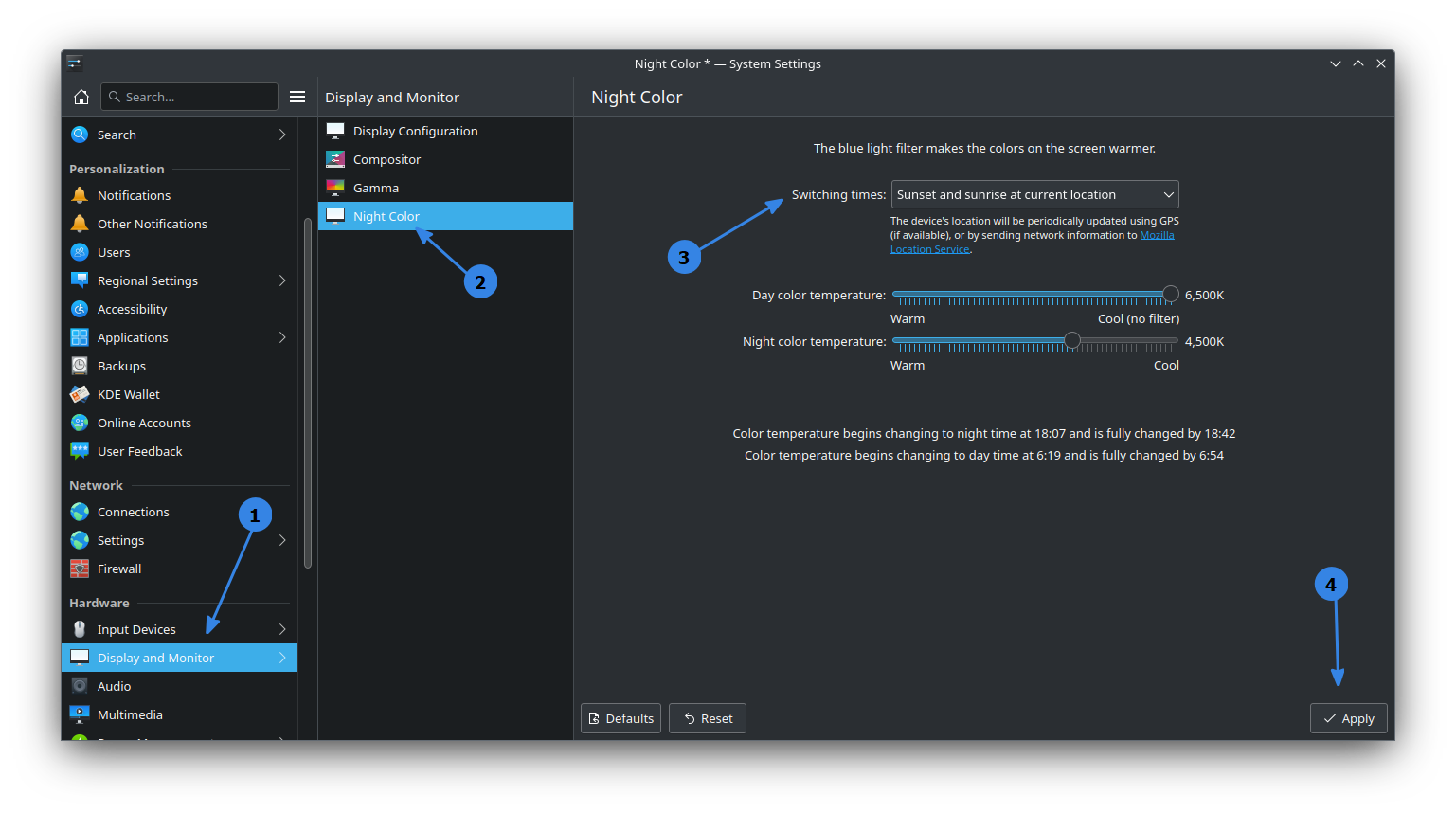This screenshot has width=1456, height=813.
Task: Open the Audio category
Action: 179,686
